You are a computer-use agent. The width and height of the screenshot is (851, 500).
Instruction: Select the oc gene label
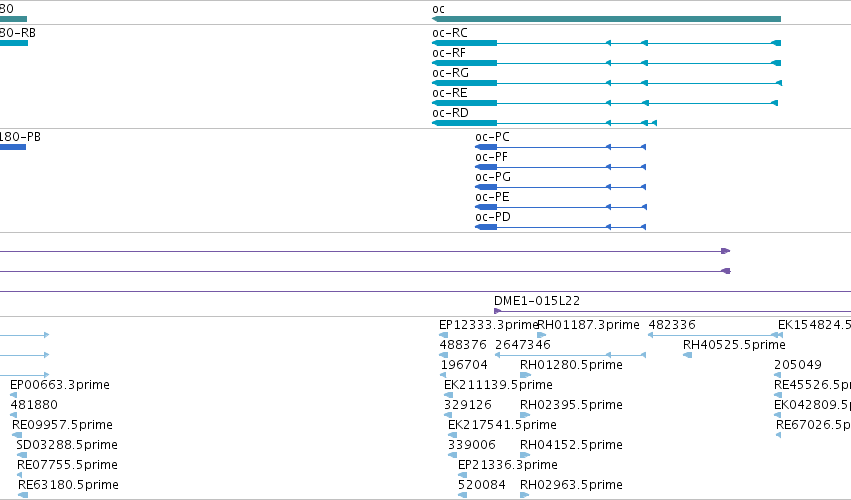click(x=438, y=9)
